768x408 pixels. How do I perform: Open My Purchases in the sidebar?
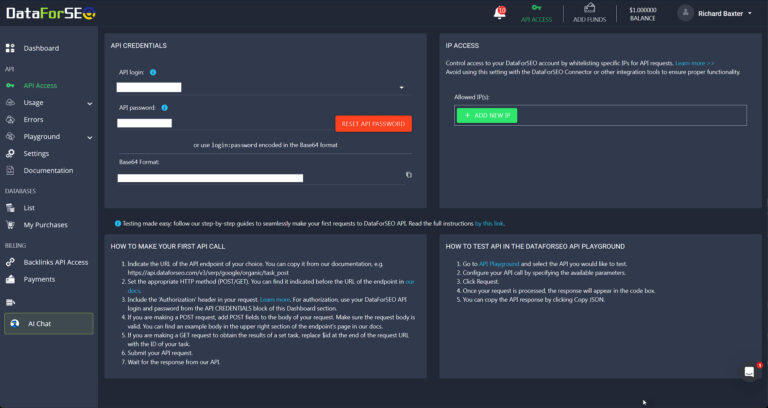click(45, 225)
